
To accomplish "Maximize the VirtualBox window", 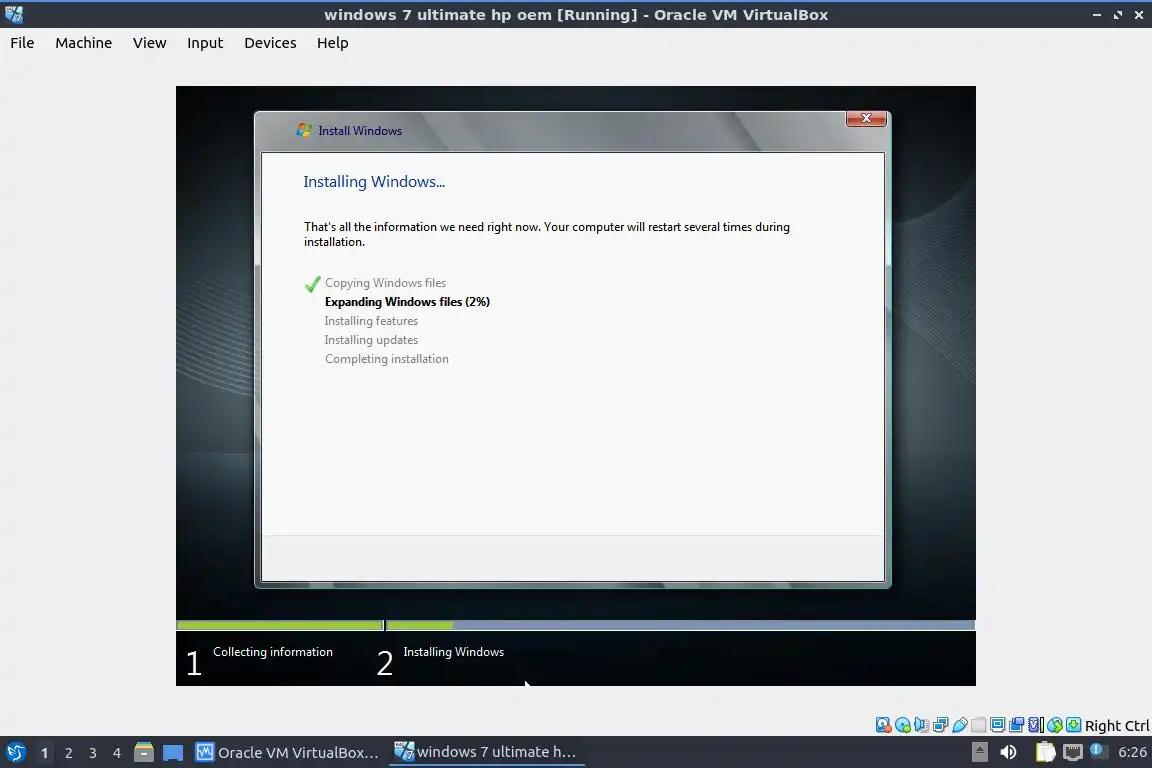I will coord(1117,15).
